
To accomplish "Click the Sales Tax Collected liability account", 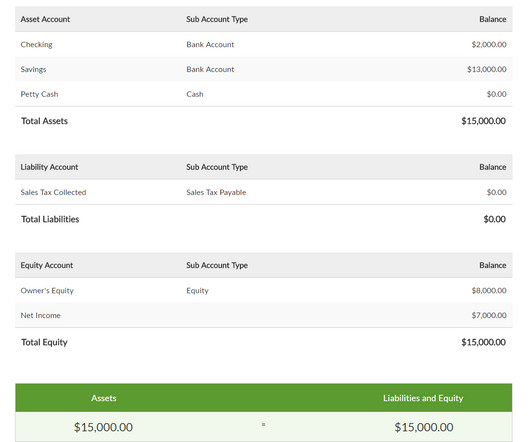I will click(x=53, y=192).
